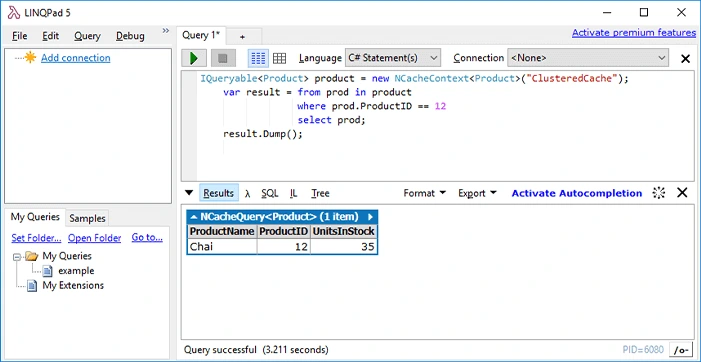Click the Add connection star icon
Viewport: 701px width, 362px height.
coord(30,58)
